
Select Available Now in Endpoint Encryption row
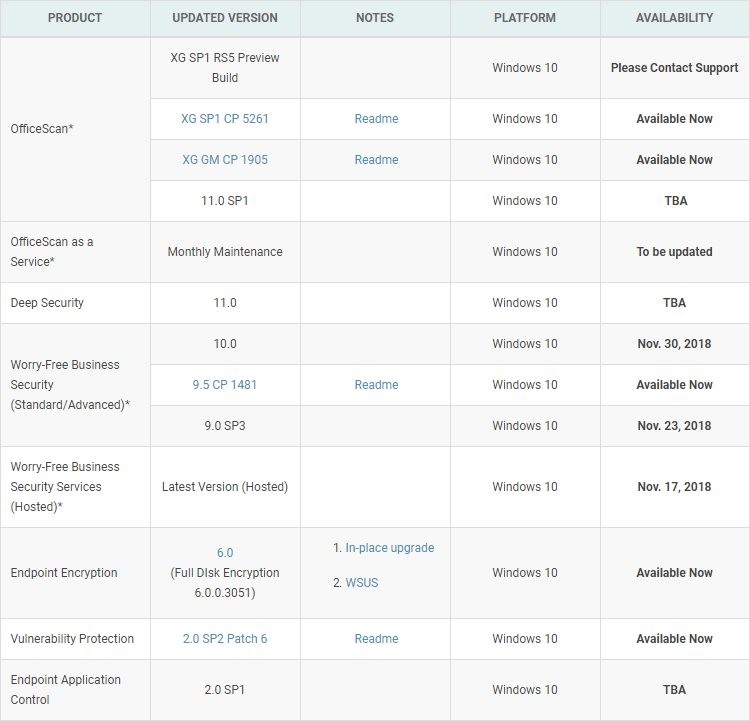(674, 573)
